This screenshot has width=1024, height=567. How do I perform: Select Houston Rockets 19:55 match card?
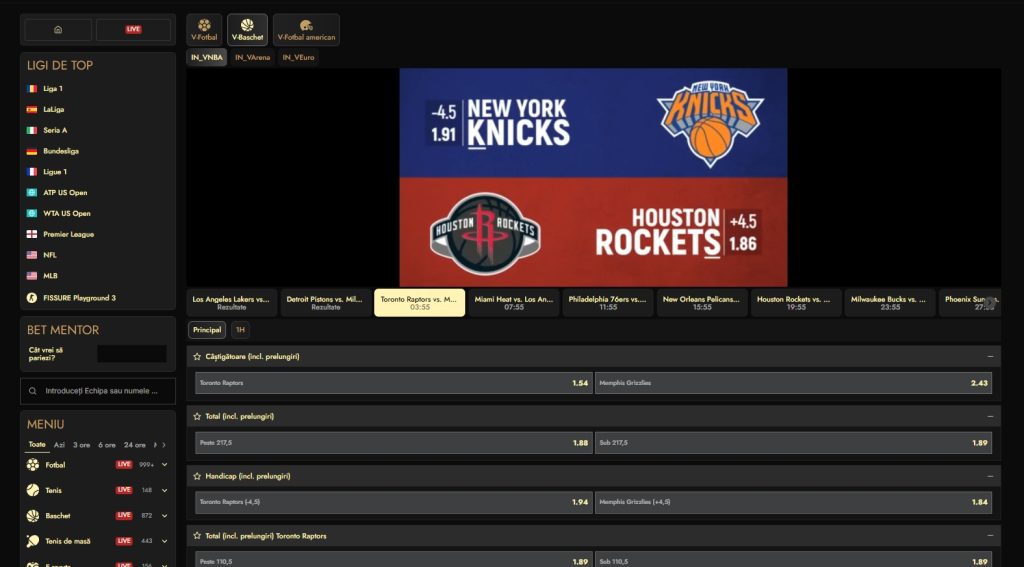[x=796, y=303]
